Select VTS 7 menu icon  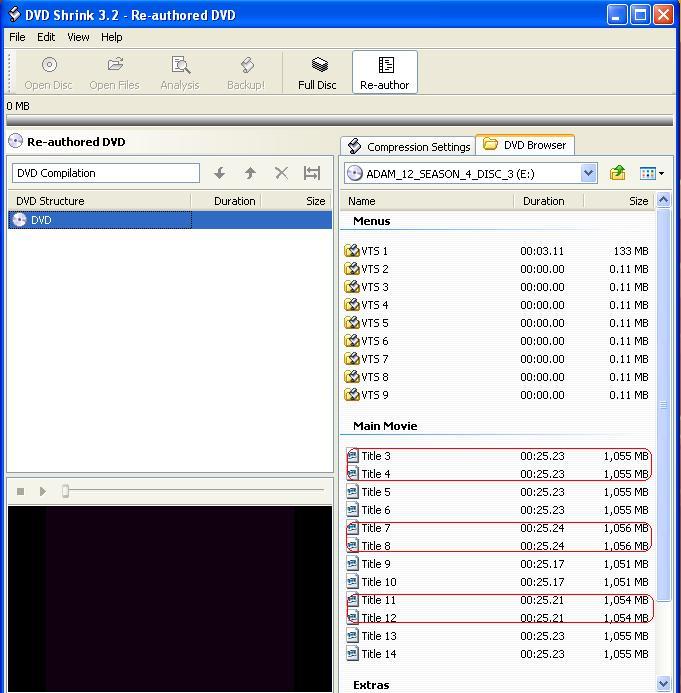pos(352,359)
